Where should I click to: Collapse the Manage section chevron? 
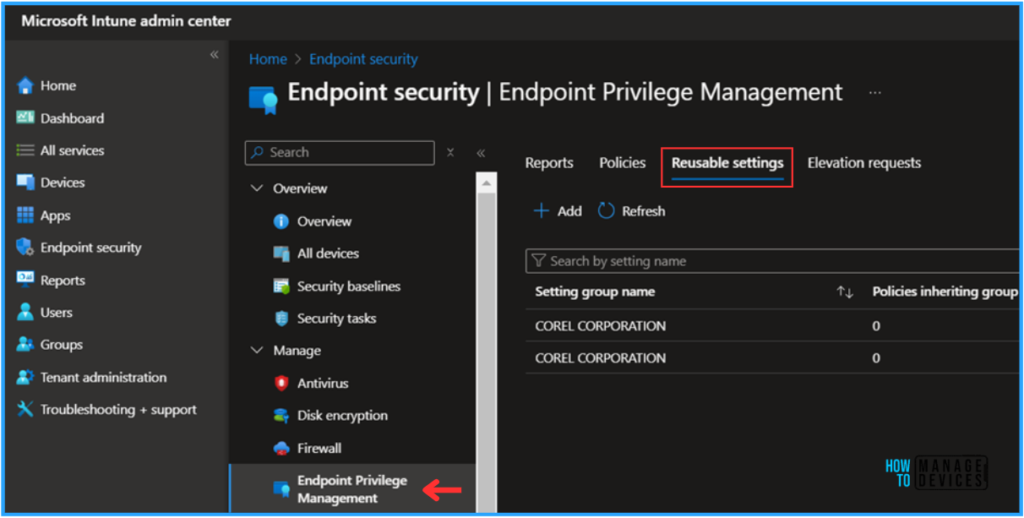click(257, 351)
